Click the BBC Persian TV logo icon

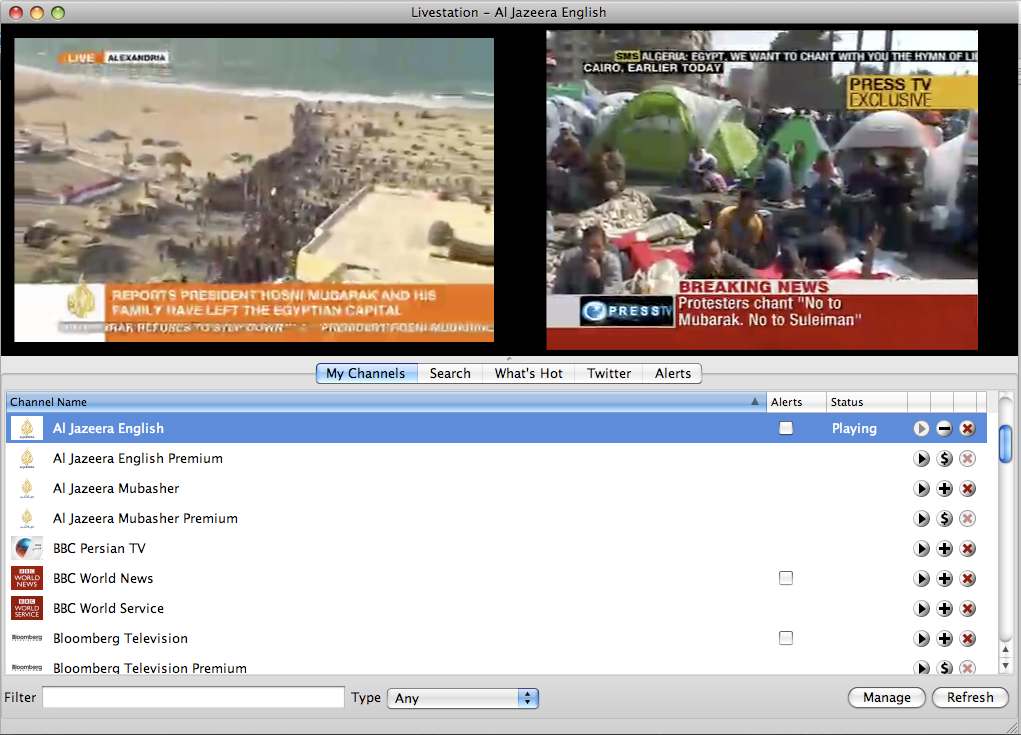pos(27,548)
